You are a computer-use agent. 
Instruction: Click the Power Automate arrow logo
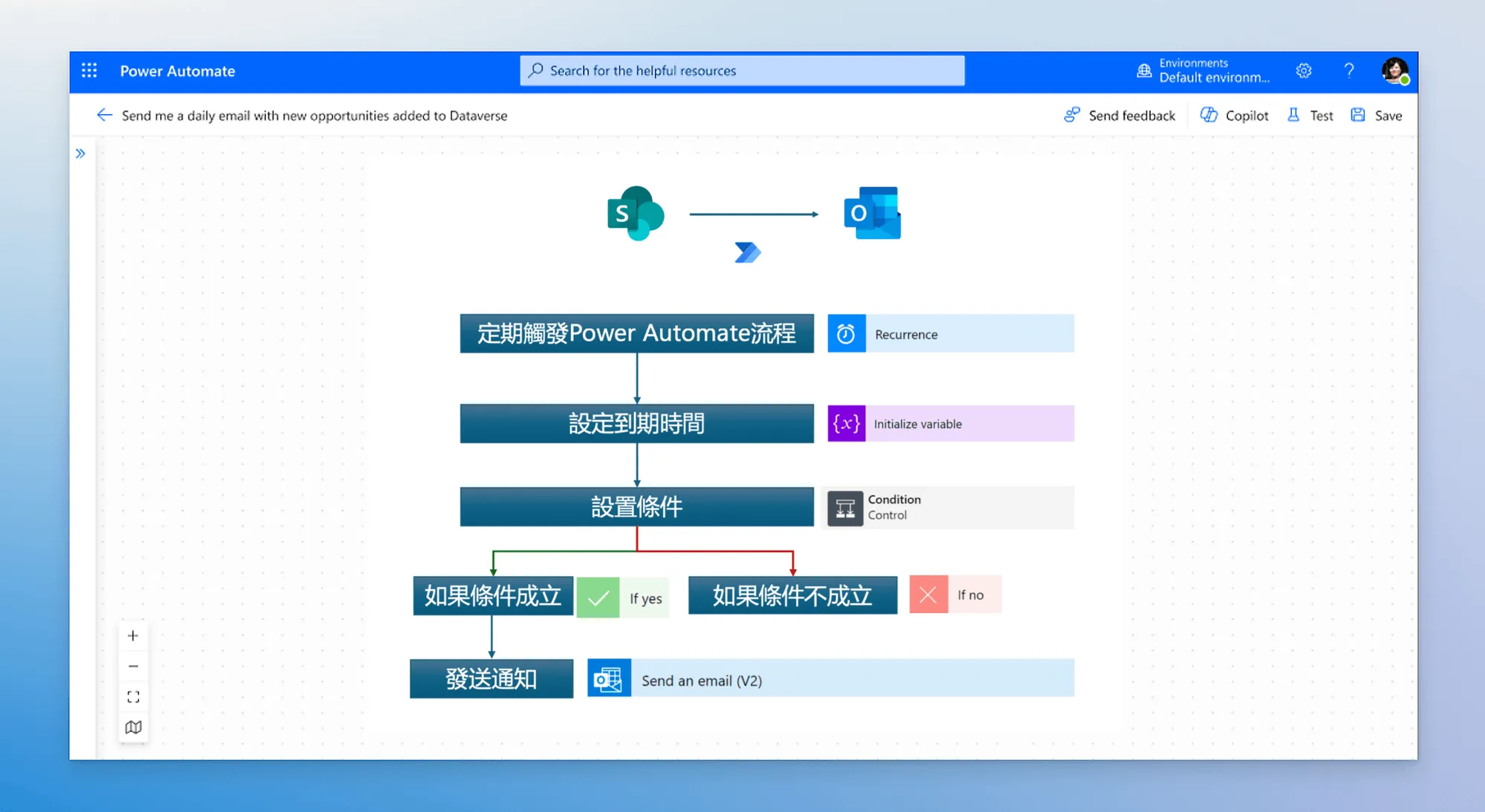[748, 252]
